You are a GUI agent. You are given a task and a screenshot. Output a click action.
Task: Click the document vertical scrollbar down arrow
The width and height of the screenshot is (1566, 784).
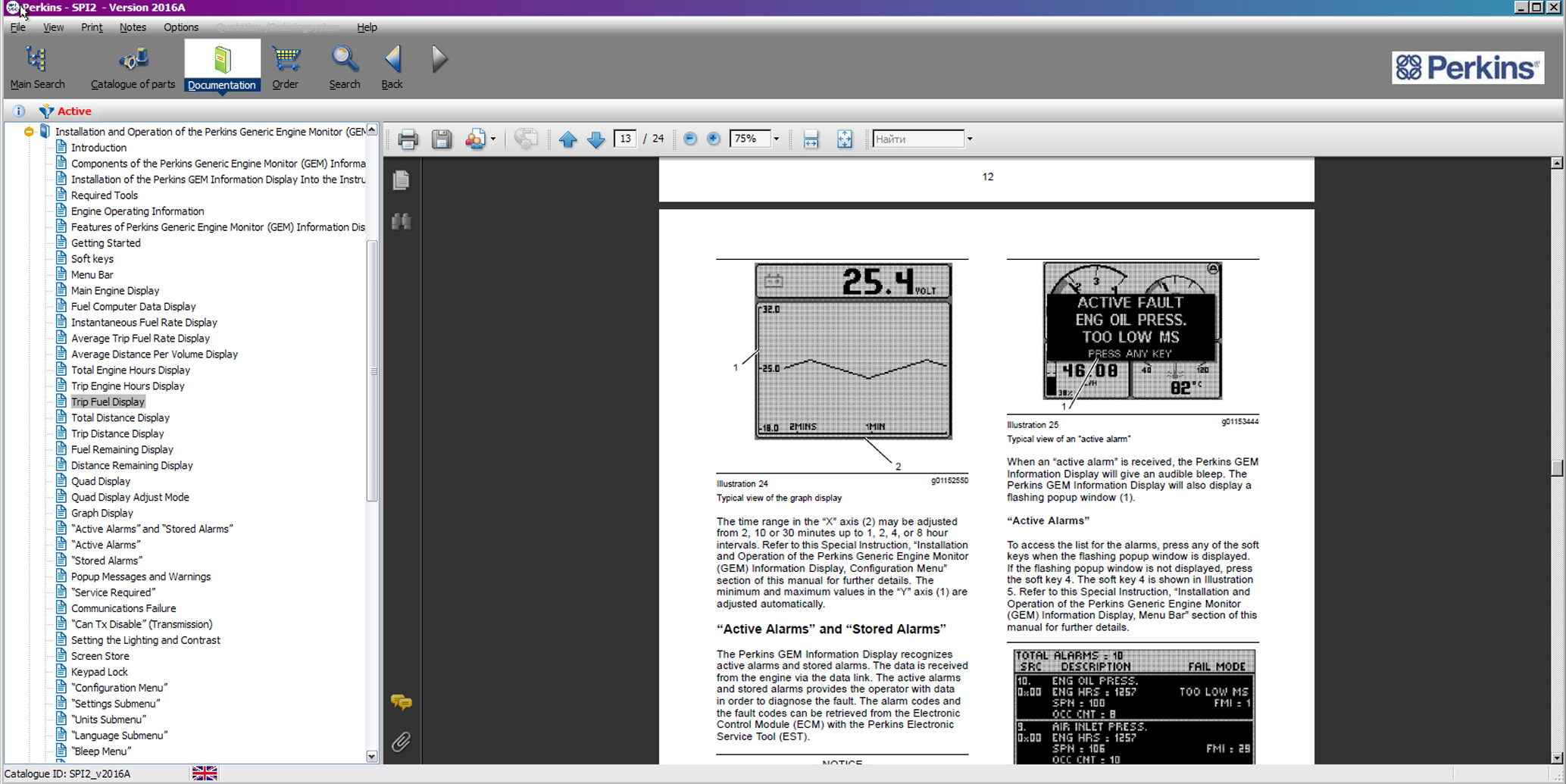point(1557,757)
